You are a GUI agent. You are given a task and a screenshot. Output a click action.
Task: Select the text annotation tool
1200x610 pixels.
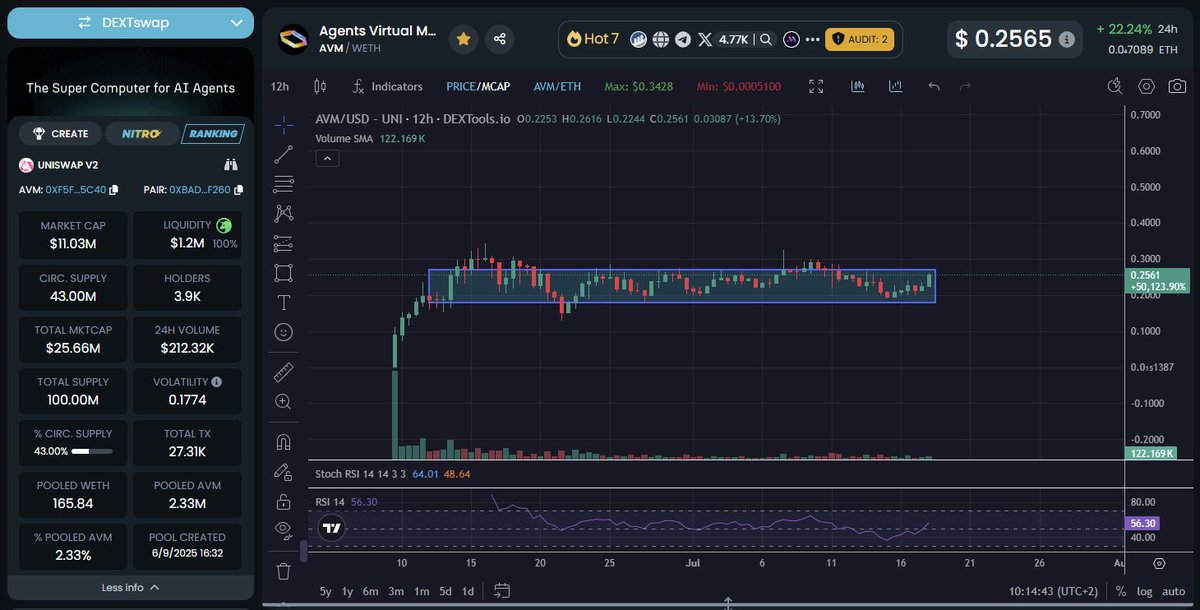point(283,302)
